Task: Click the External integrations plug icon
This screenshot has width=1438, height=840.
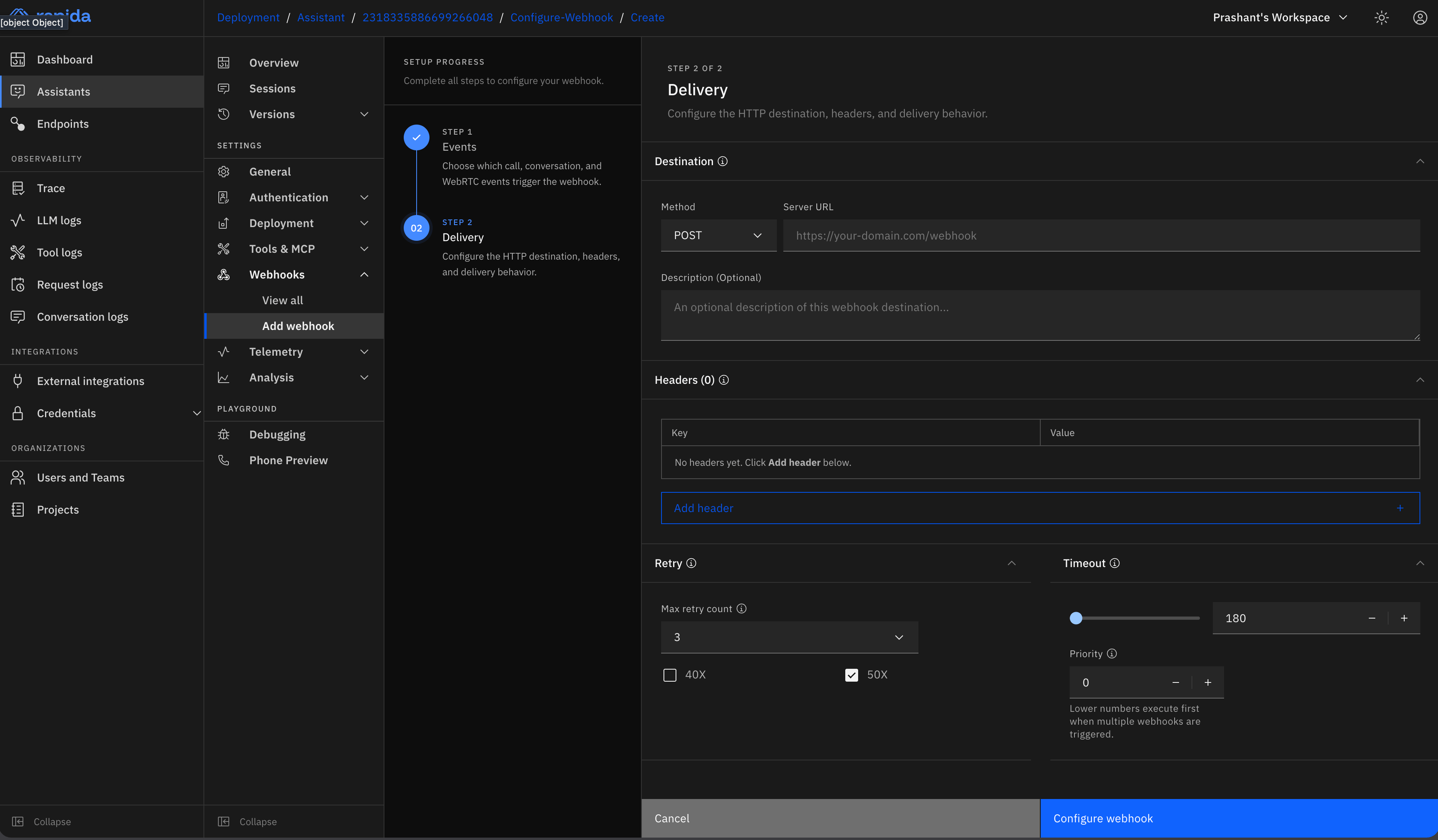Action: tap(18, 381)
